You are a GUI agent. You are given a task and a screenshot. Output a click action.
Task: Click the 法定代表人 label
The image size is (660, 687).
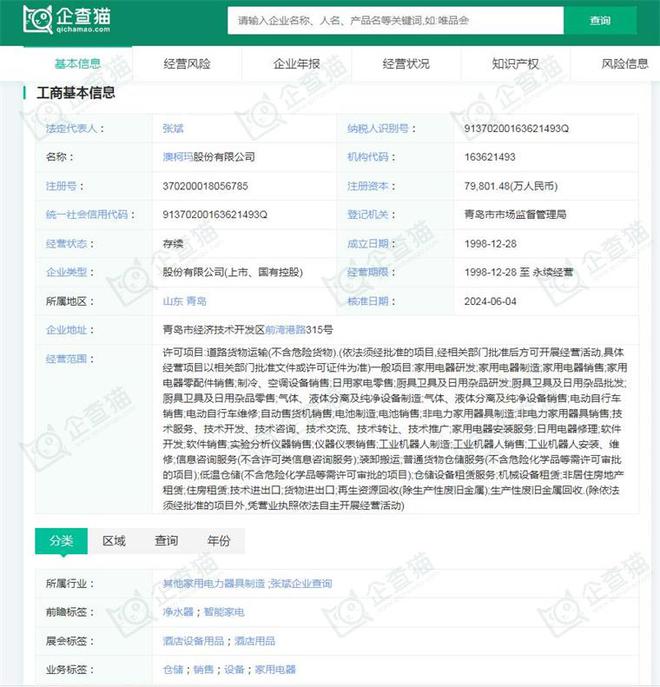(71, 128)
